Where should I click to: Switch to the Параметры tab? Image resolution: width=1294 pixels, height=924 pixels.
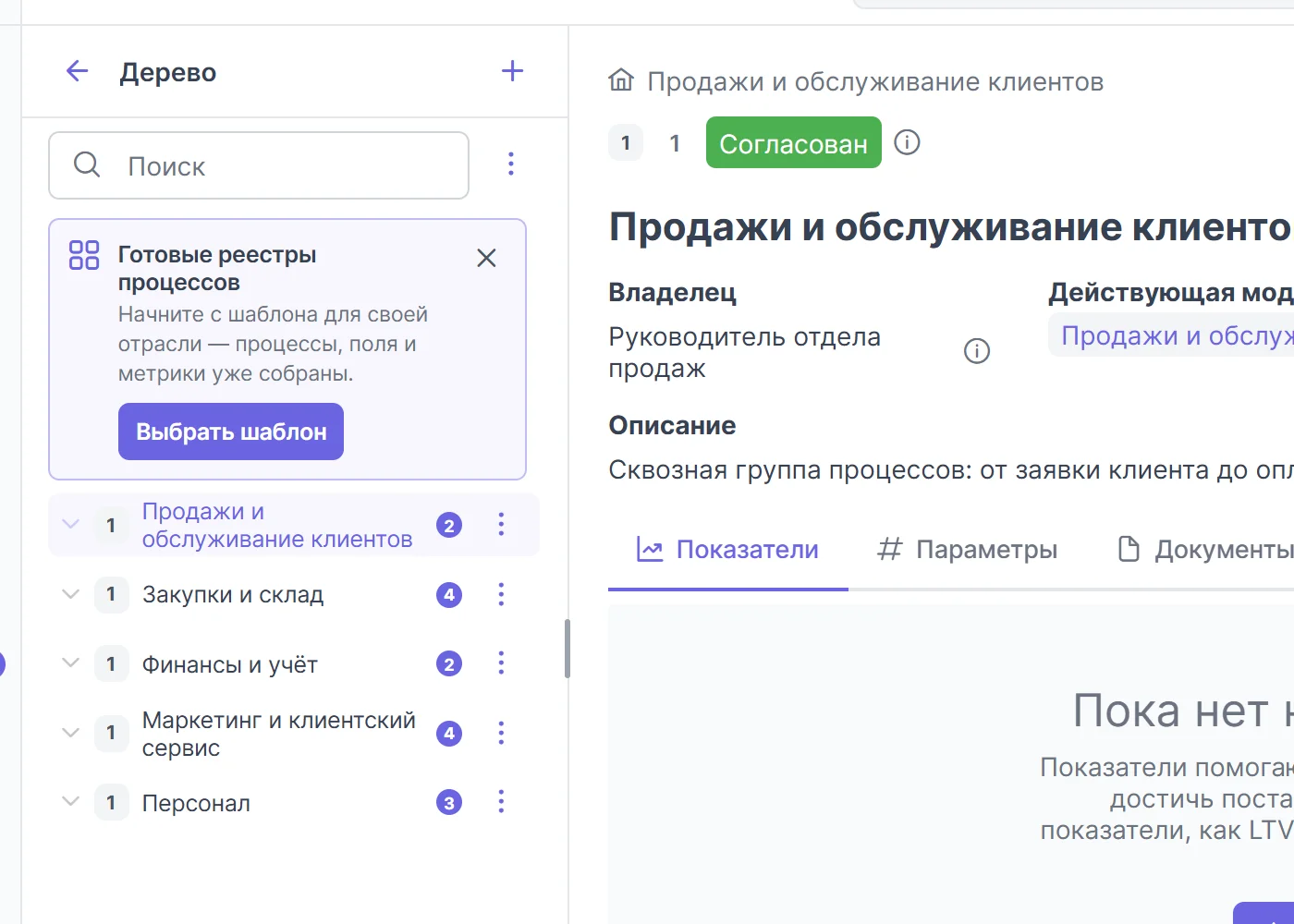[x=967, y=550]
